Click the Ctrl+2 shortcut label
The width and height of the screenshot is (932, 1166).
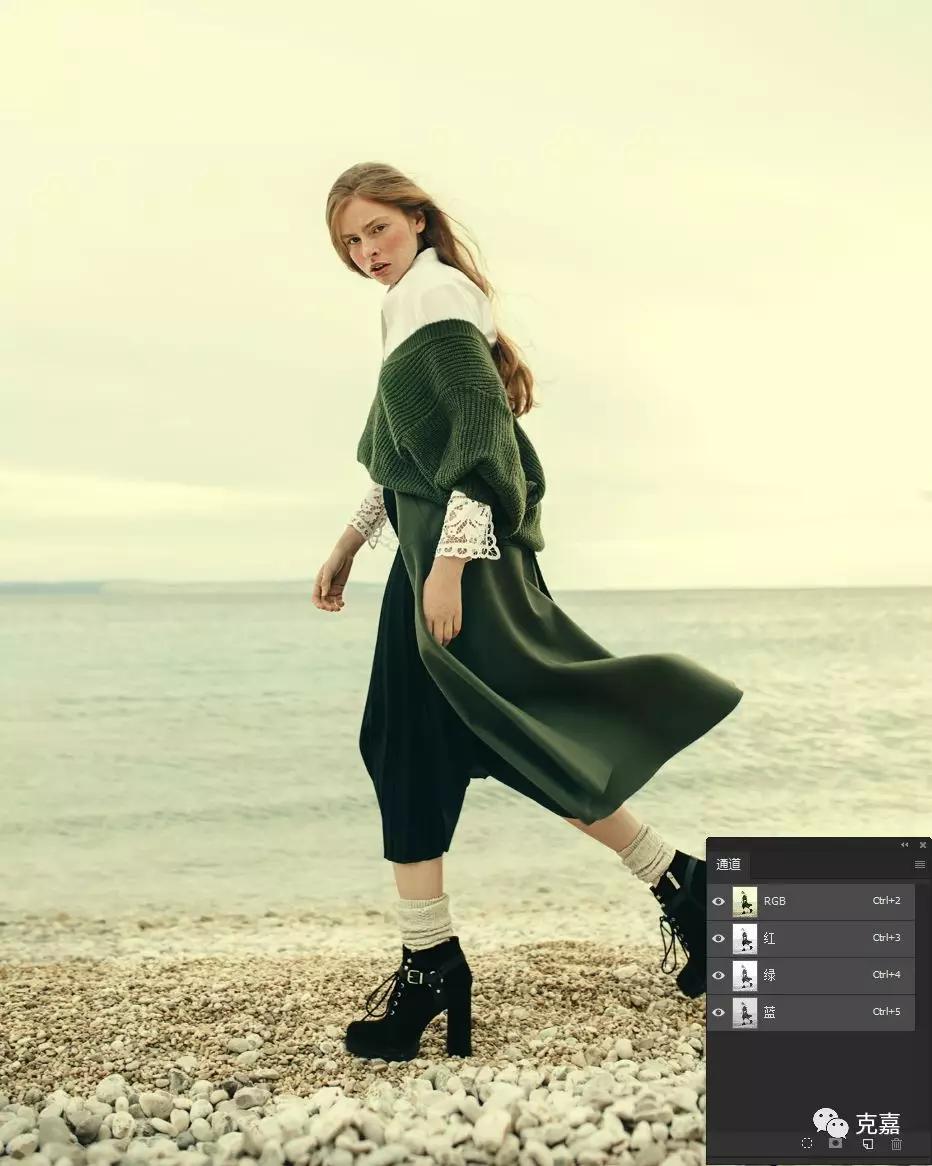tap(886, 901)
